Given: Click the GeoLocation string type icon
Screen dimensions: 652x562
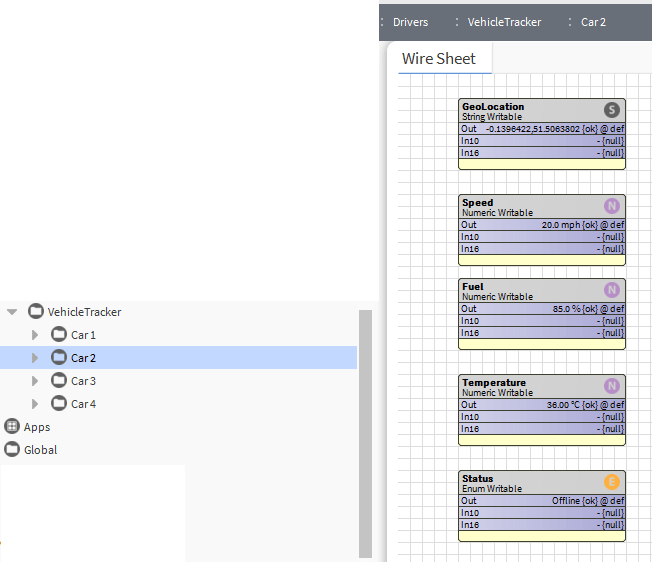Looking at the screenshot, I should (x=612, y=110).
